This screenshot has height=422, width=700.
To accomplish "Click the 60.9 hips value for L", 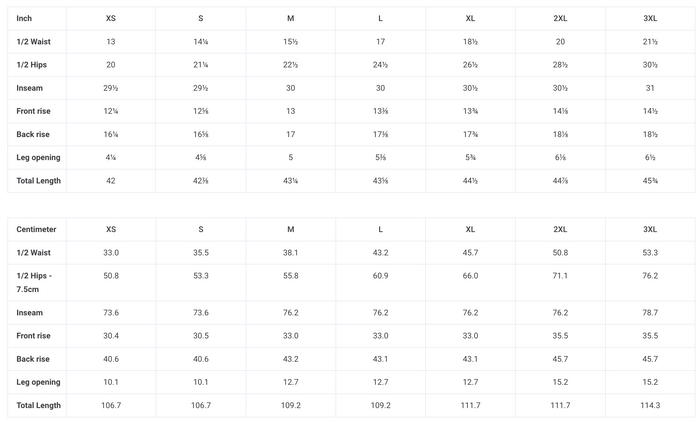I will click(380, 276).
